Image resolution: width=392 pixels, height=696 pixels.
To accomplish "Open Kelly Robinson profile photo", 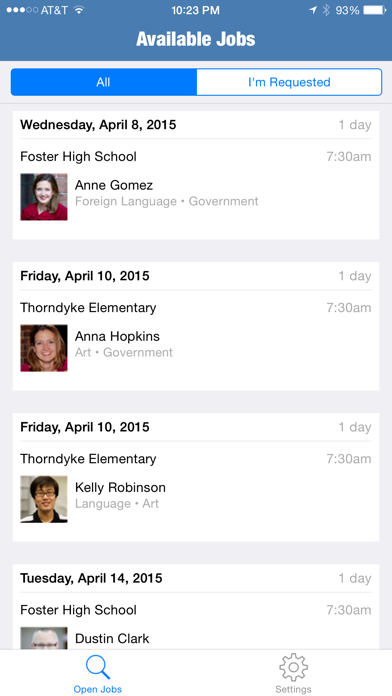I will 44,499.
